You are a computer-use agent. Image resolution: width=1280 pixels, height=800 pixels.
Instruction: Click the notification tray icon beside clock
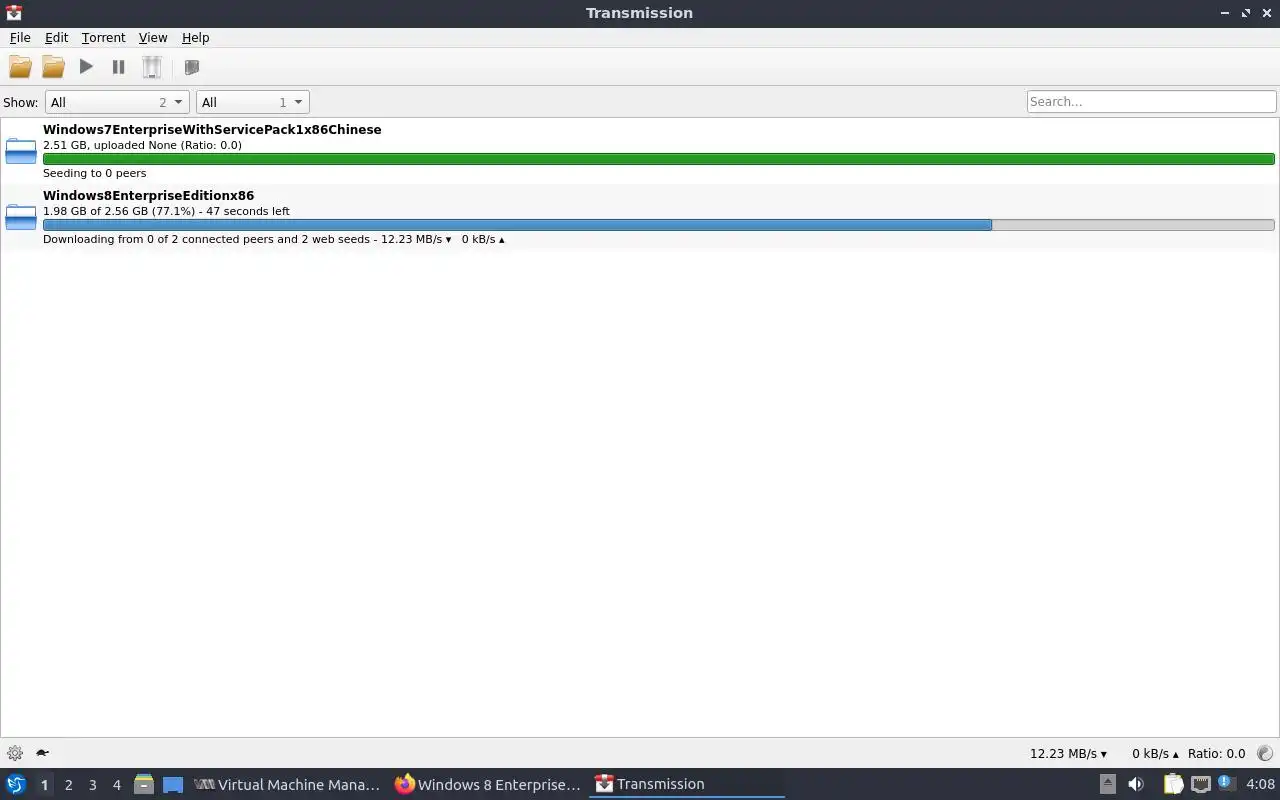pos(1227,783)
